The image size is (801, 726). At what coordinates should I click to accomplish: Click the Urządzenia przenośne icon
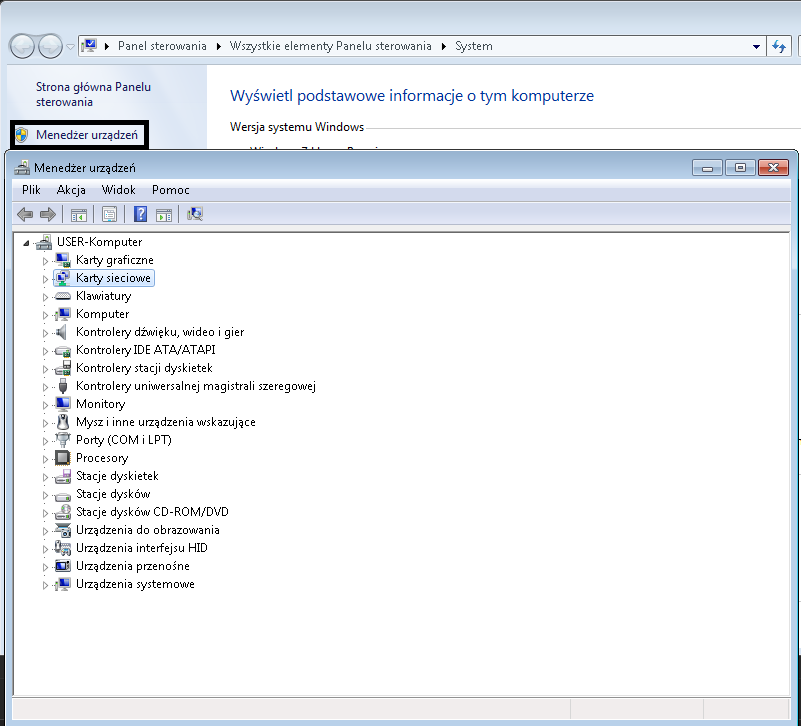(x=63, y=566)
